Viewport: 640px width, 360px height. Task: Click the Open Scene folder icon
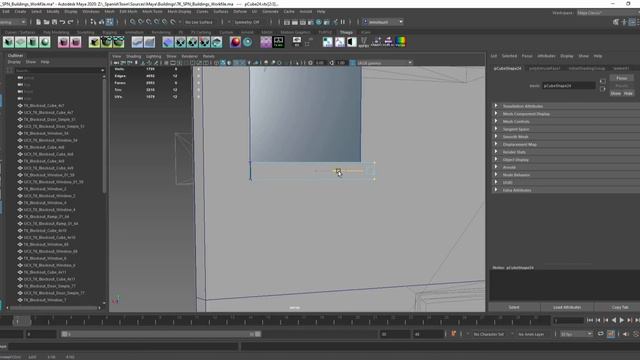46,22
